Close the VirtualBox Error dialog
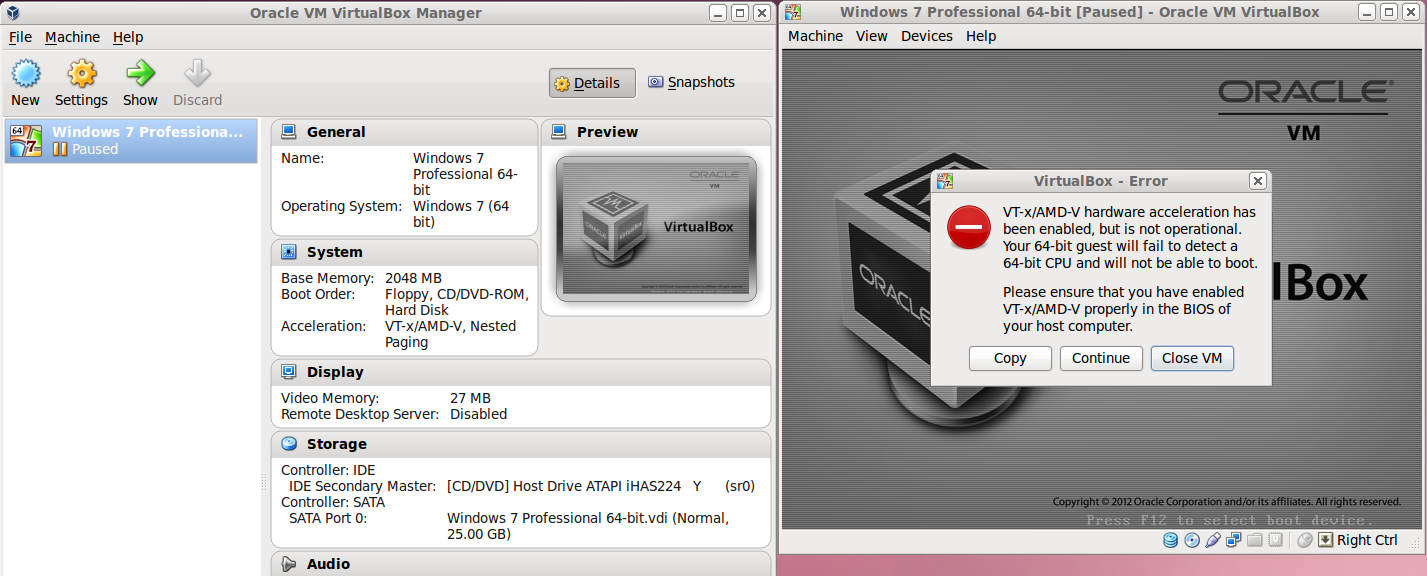The width and height of the screenshot is (1427, 576). tap(1258, 181)
